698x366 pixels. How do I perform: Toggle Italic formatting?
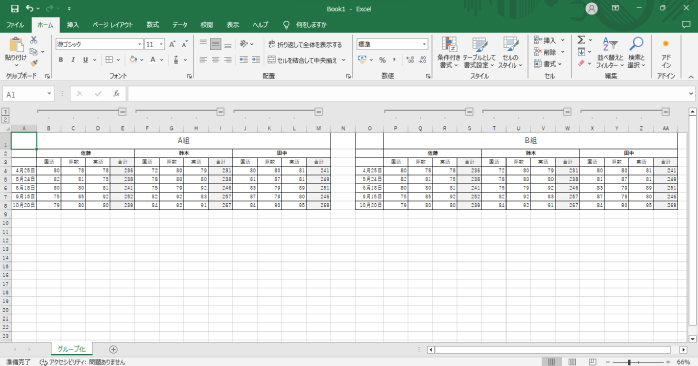73,60
